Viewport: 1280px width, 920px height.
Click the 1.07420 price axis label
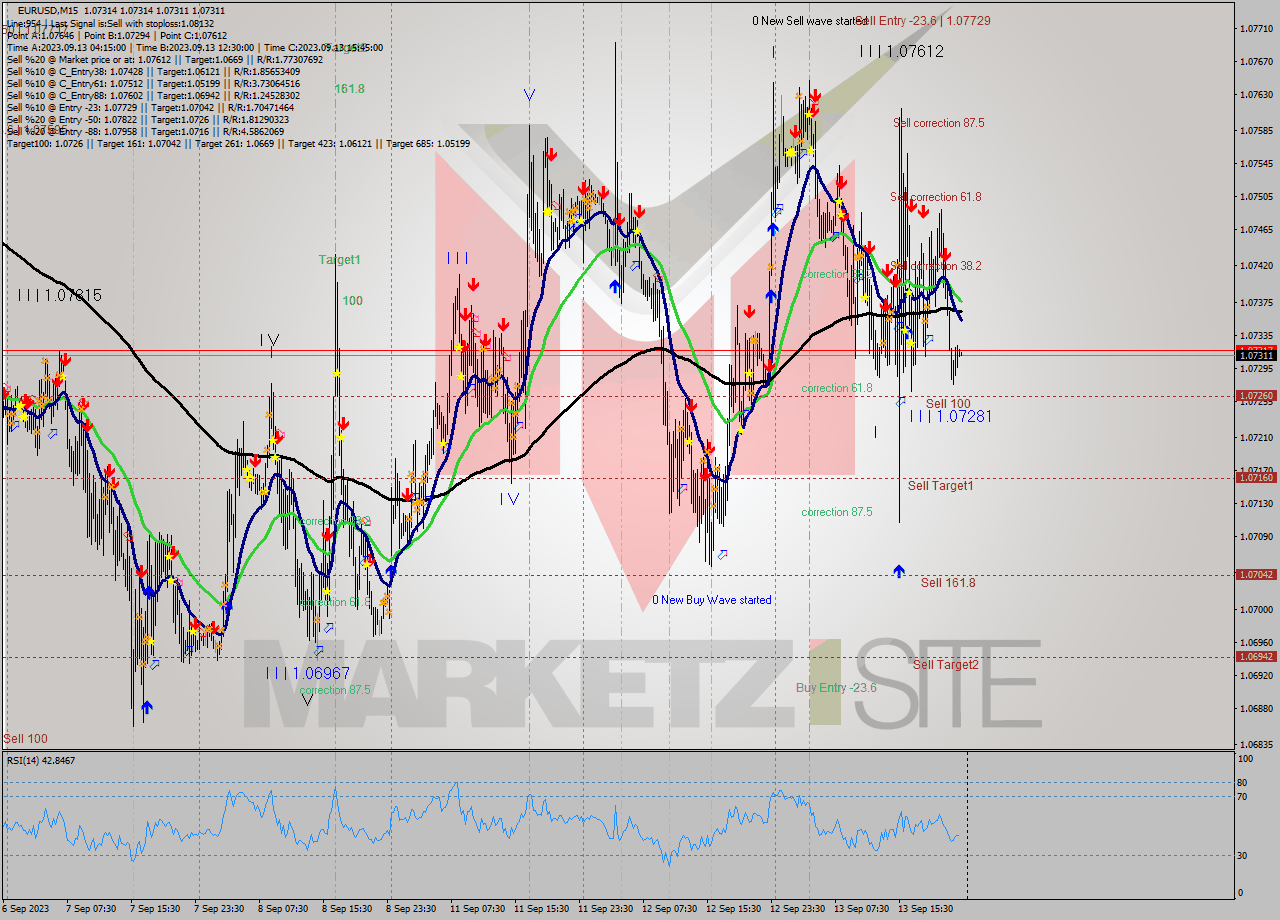click(1256, 266)
